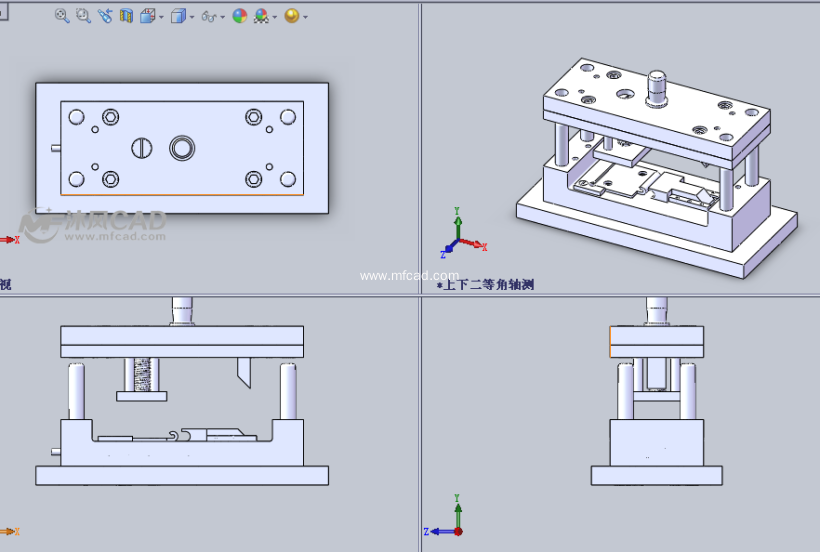Expand the Display Style dropdown arrow
Viewport: 820px width, 552px height.
tap(192, 17)
